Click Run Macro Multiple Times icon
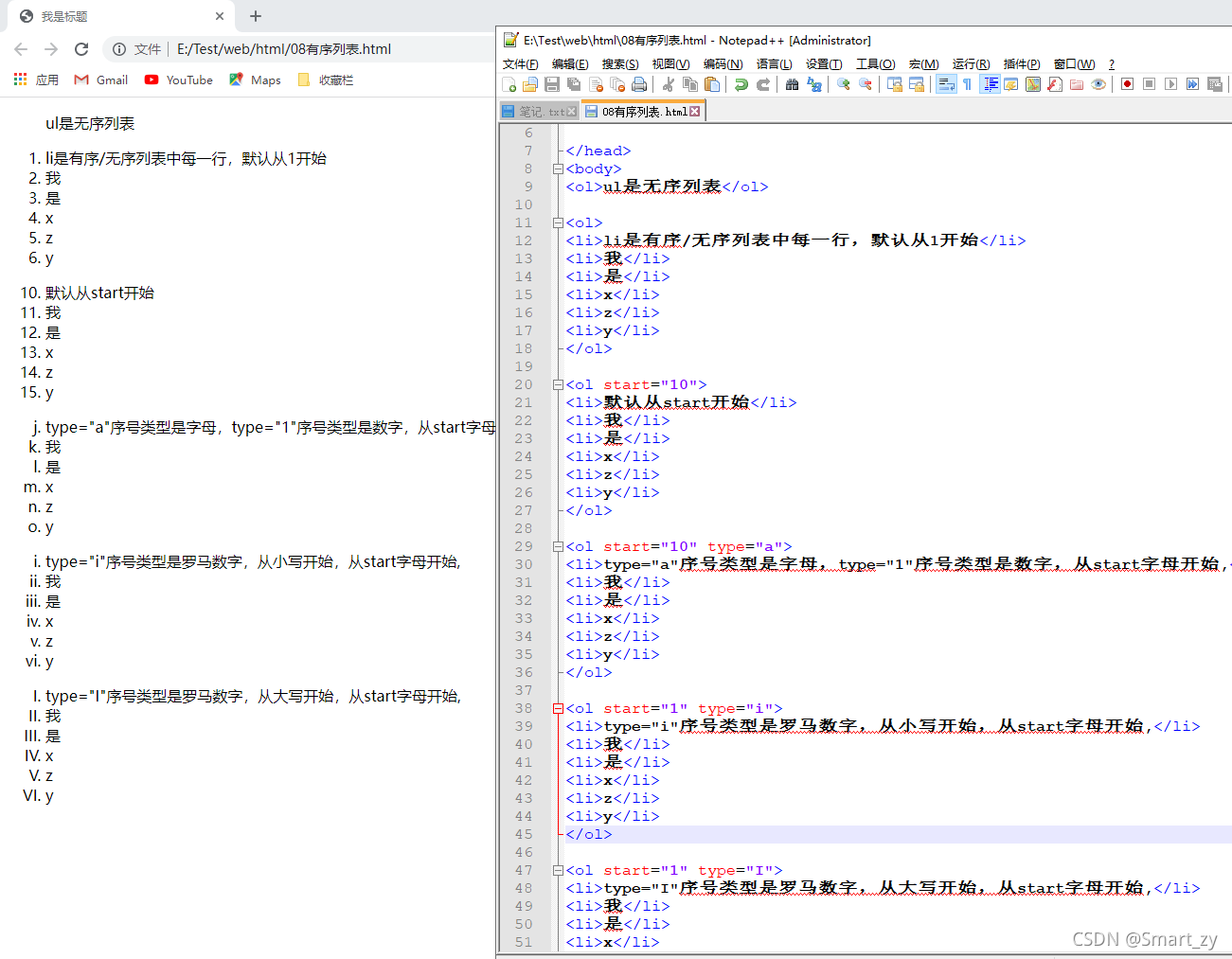Viewport: 1232px width, 959px height. click(1192, 84)
